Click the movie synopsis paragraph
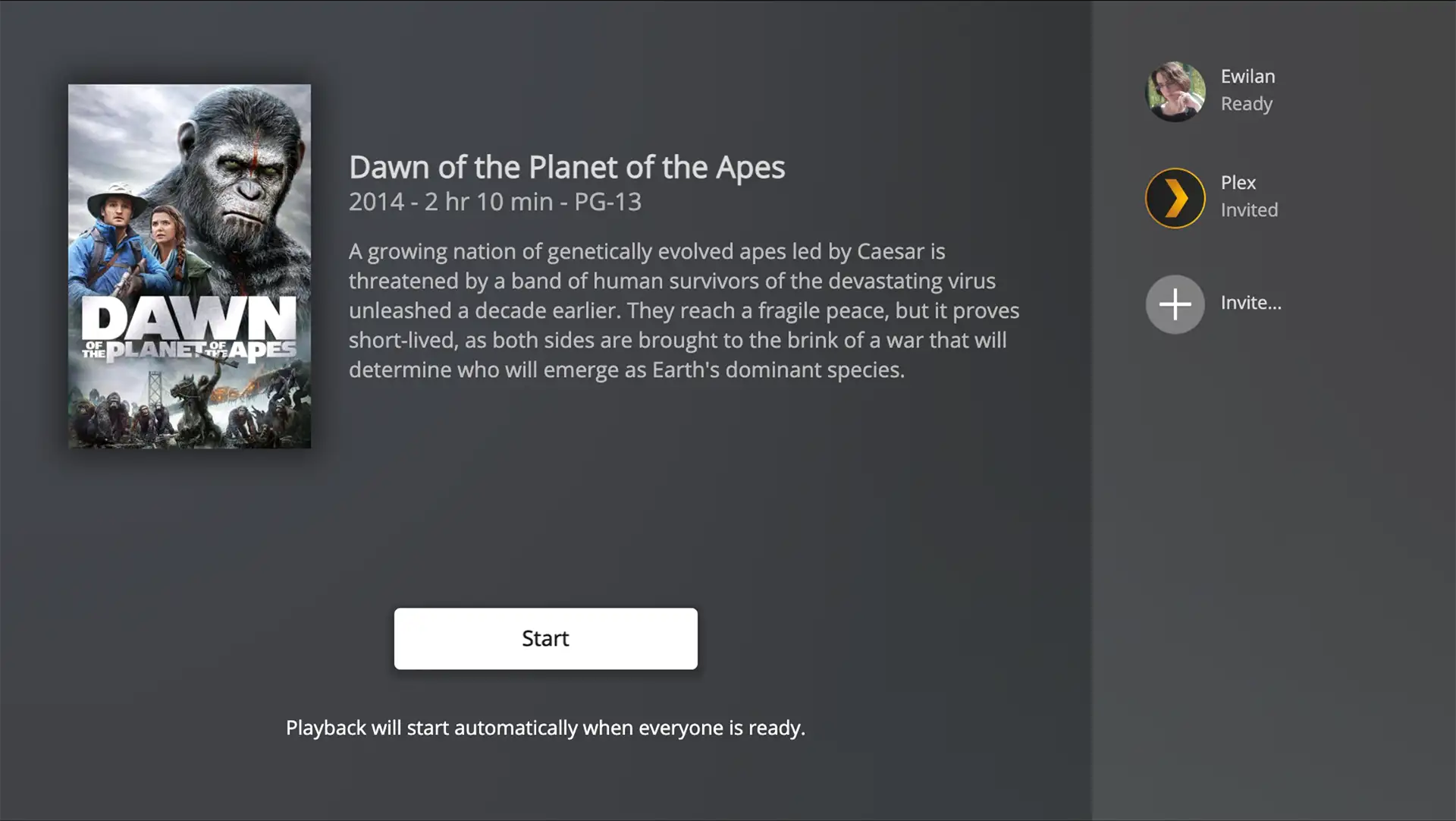Image resolution: width=1456 pixels, height=821 pixels. (682, 310)
